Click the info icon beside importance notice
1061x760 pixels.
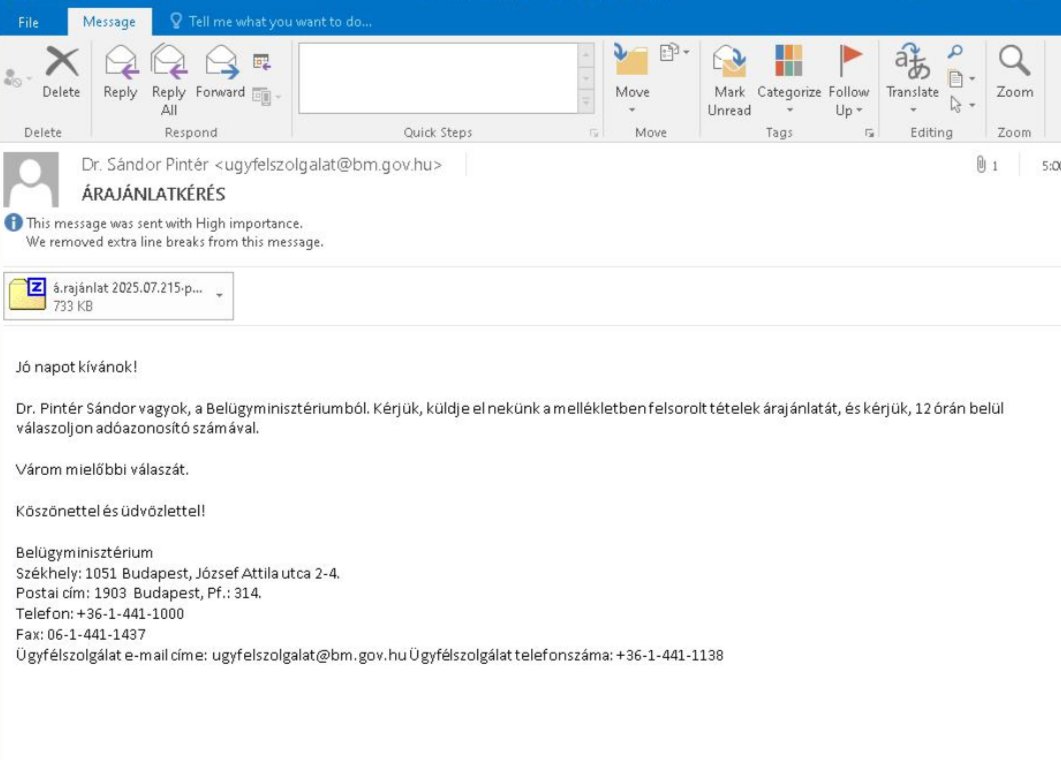coord(14,223)
